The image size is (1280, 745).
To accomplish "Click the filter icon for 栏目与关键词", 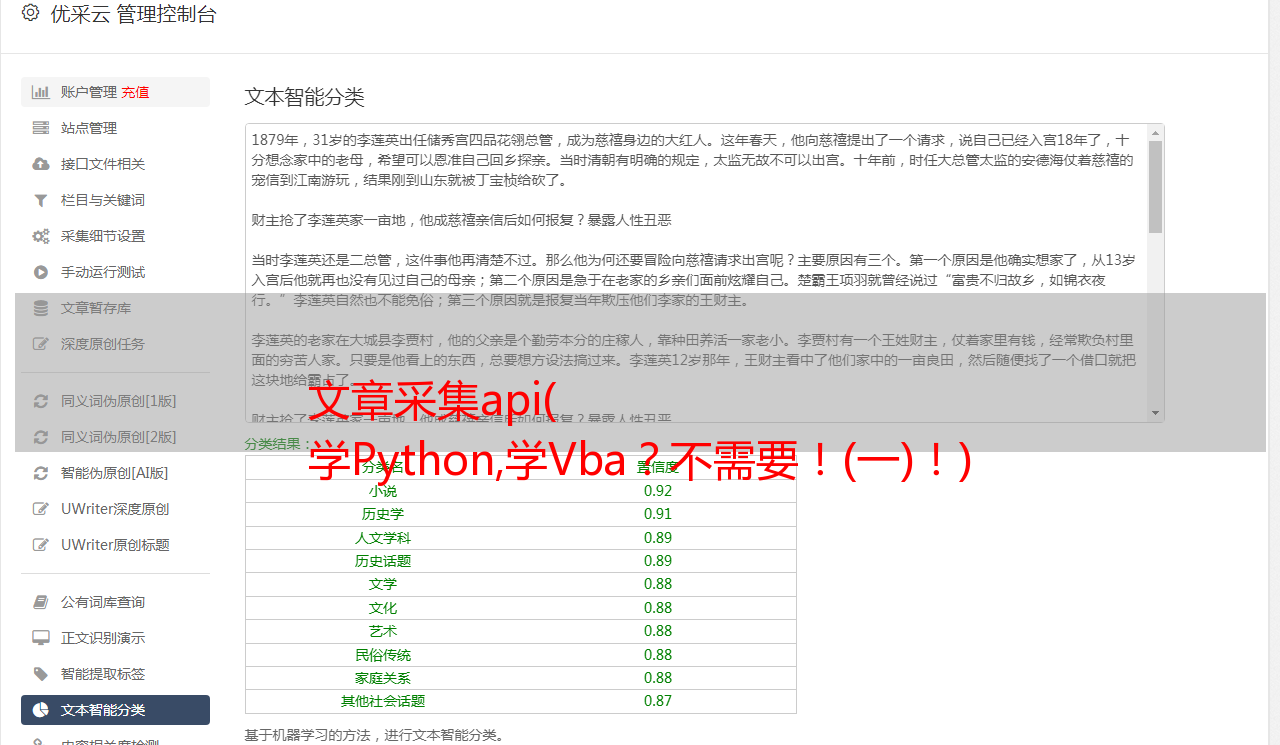I will click(x=40, y=200).
